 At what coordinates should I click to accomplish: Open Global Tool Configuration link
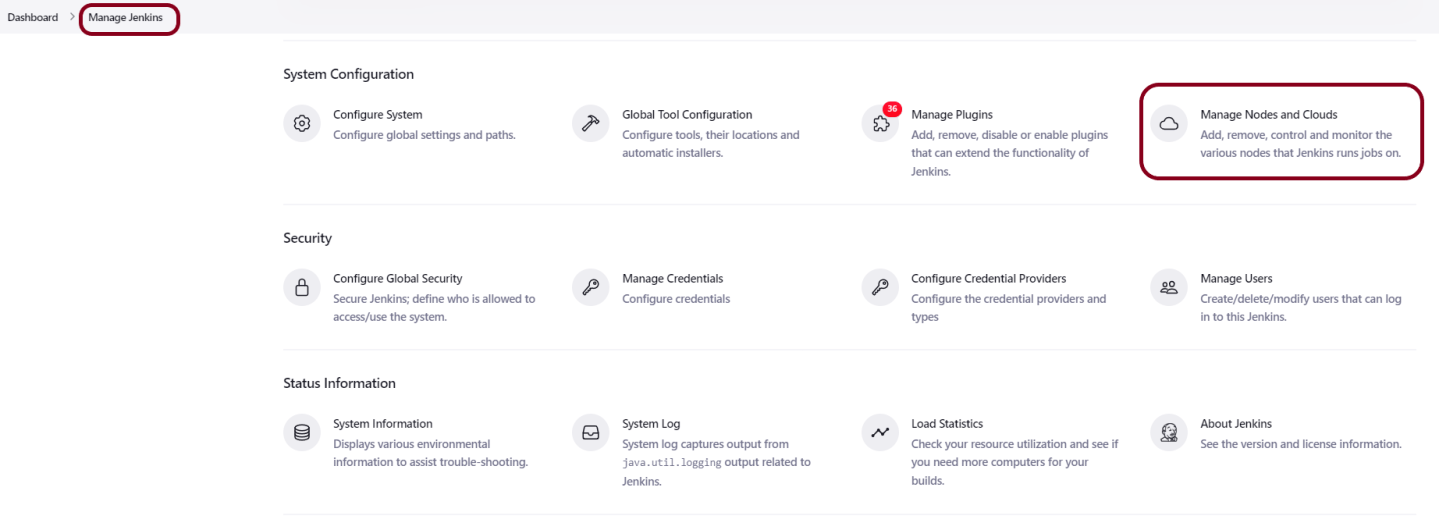(687, 115)
